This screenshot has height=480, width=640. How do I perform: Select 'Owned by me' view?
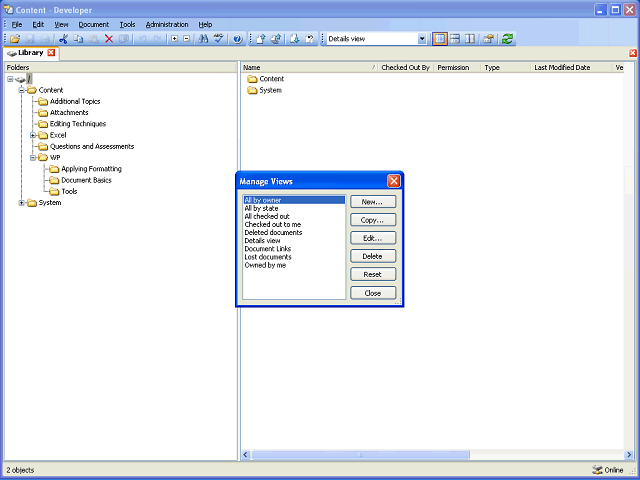pos(265,265)
